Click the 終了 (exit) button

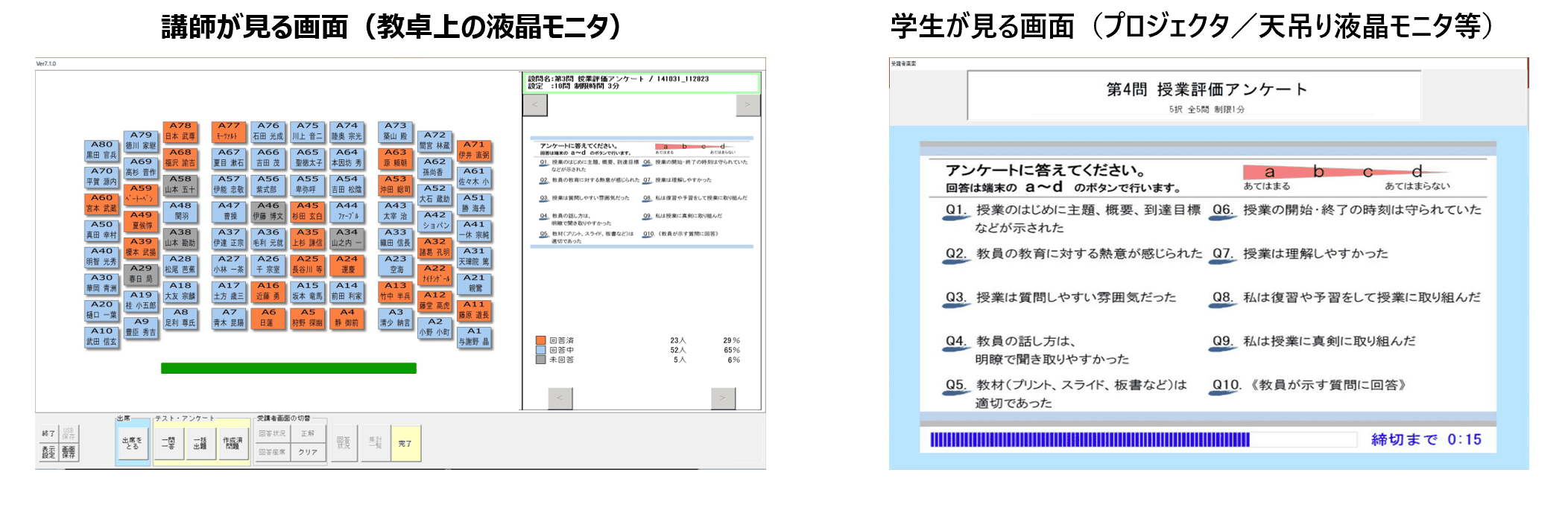(48, 433)
